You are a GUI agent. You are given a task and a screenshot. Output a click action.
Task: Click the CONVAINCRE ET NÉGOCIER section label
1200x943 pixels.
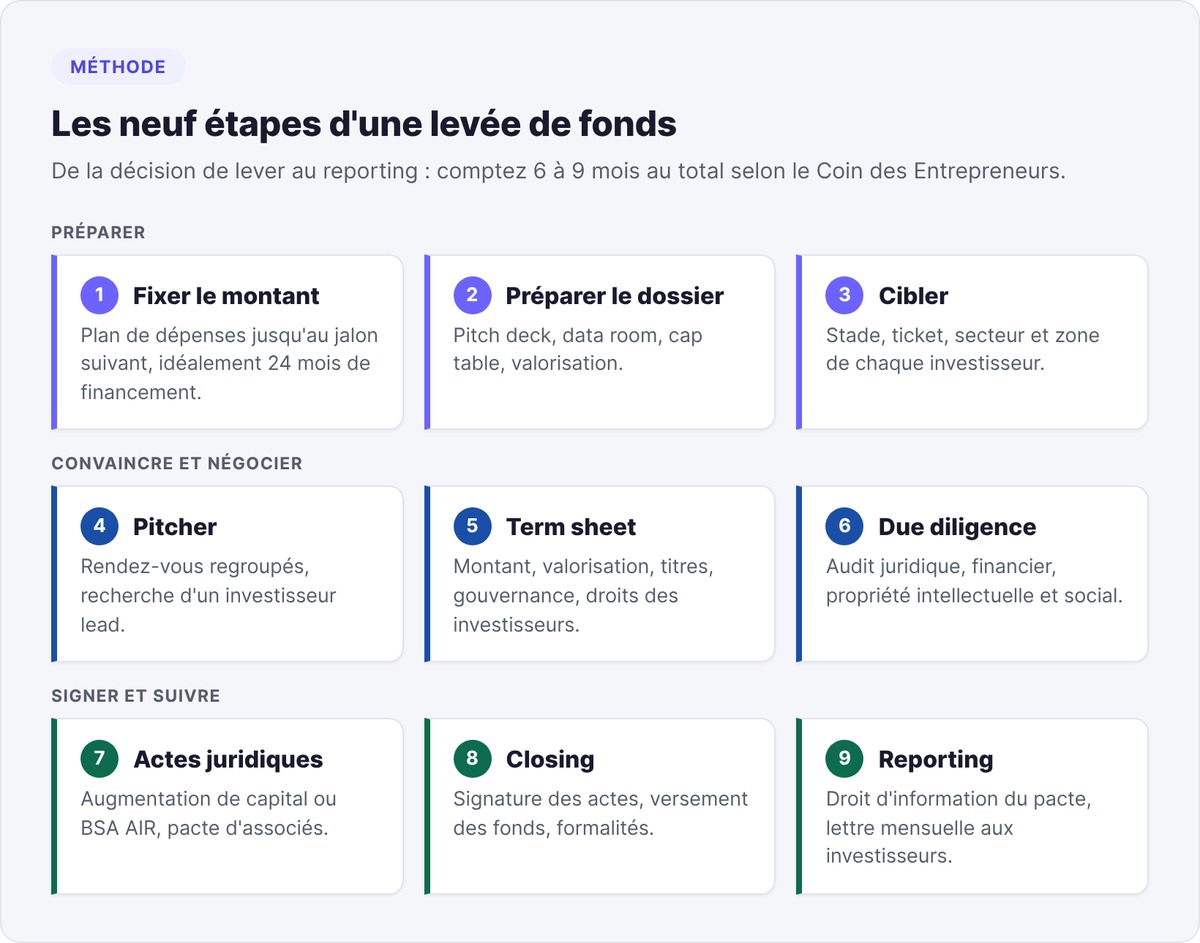(176, 464)
